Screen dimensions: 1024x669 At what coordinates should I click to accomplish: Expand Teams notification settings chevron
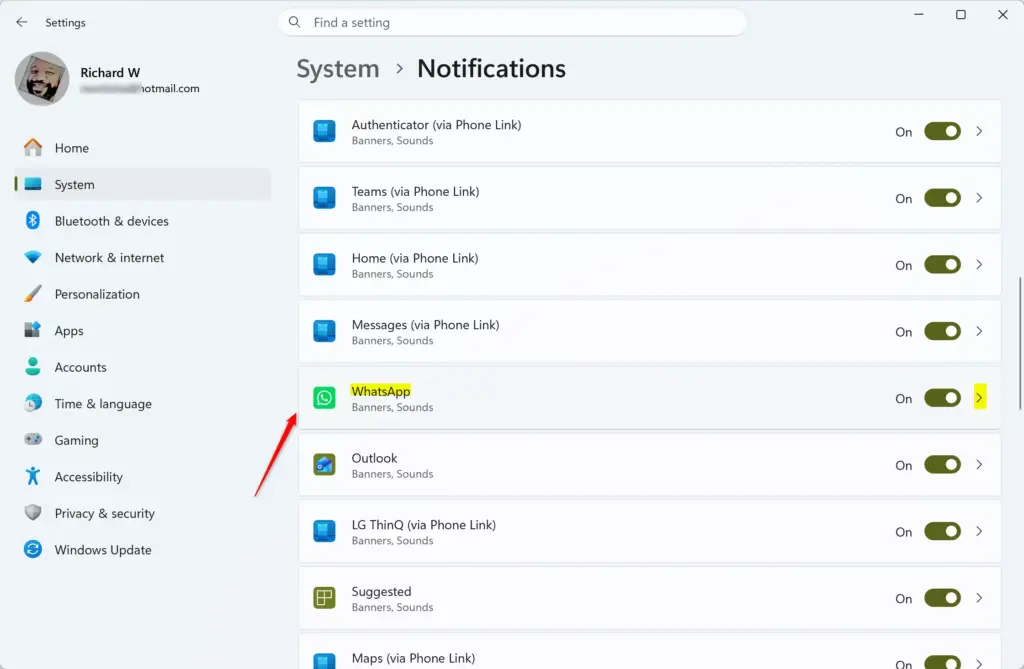[x=979, y=198]
